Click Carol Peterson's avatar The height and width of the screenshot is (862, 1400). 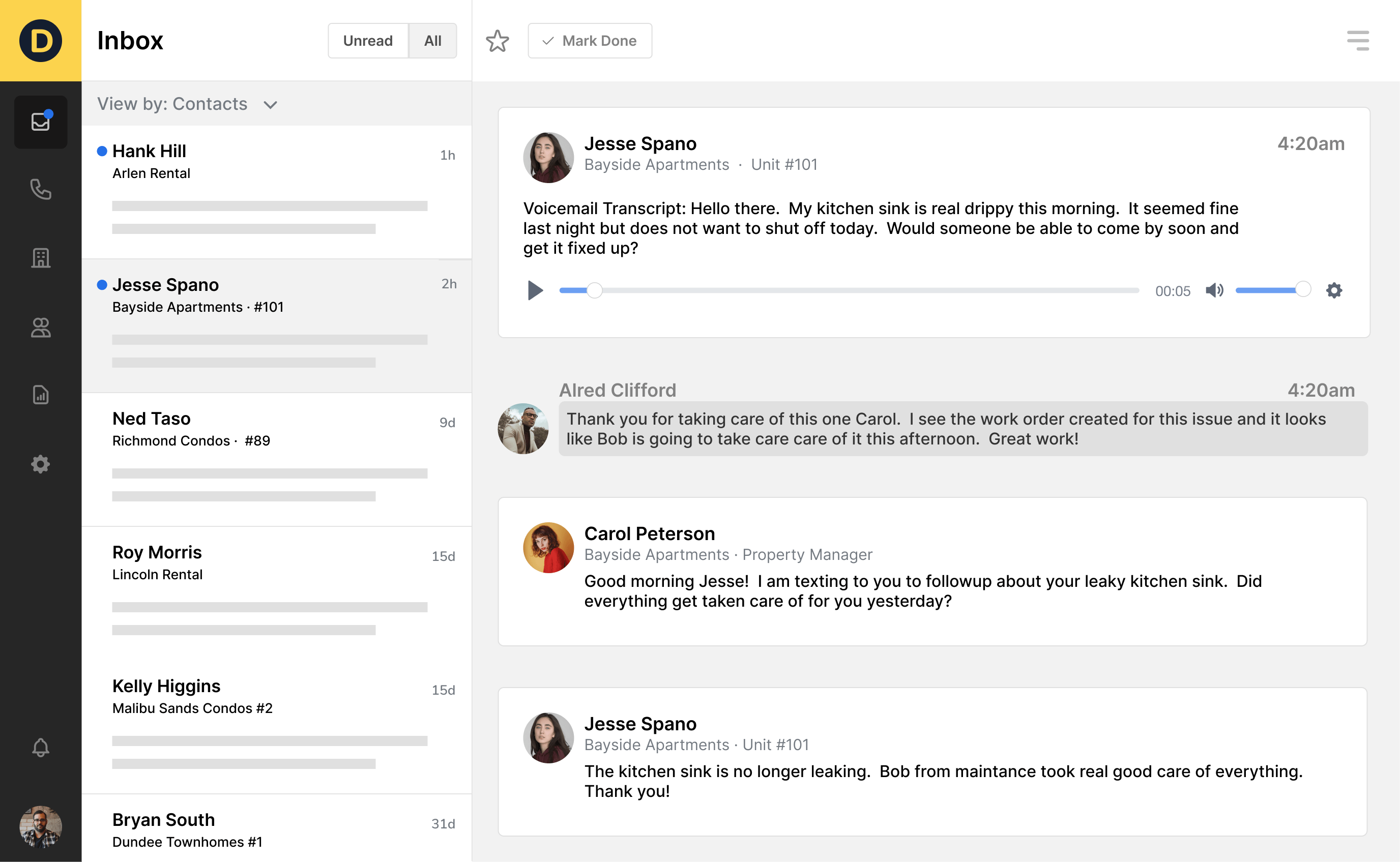[x=548, y=547]
